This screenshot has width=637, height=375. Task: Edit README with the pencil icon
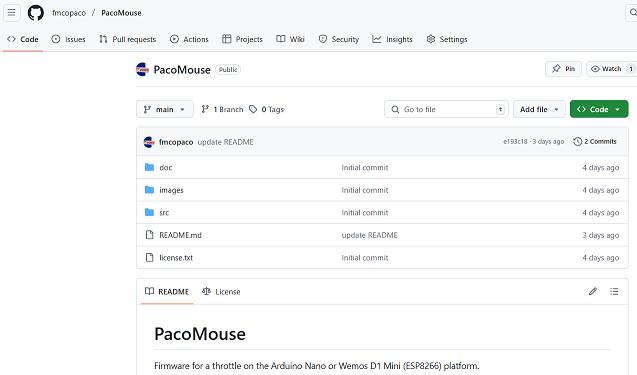point(593,291)
